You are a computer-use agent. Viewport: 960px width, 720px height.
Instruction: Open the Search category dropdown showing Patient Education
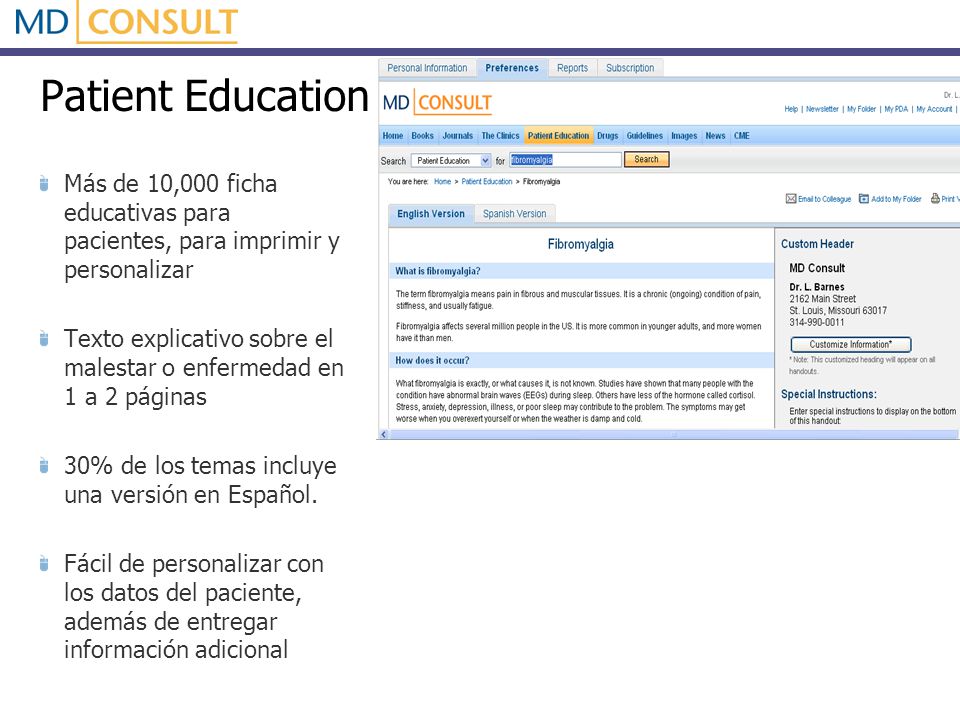pos(451,160)
